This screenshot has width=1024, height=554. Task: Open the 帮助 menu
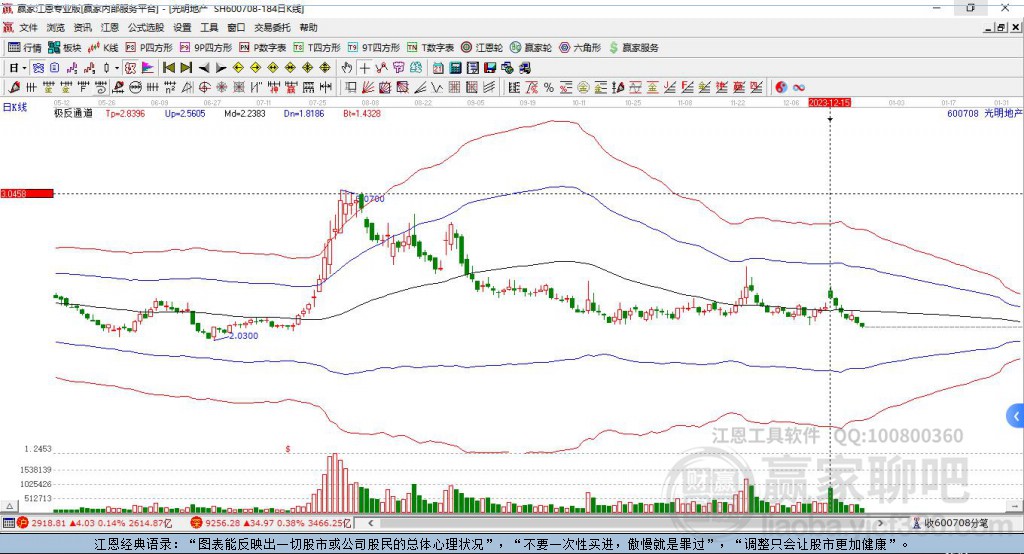coord(308,27)
